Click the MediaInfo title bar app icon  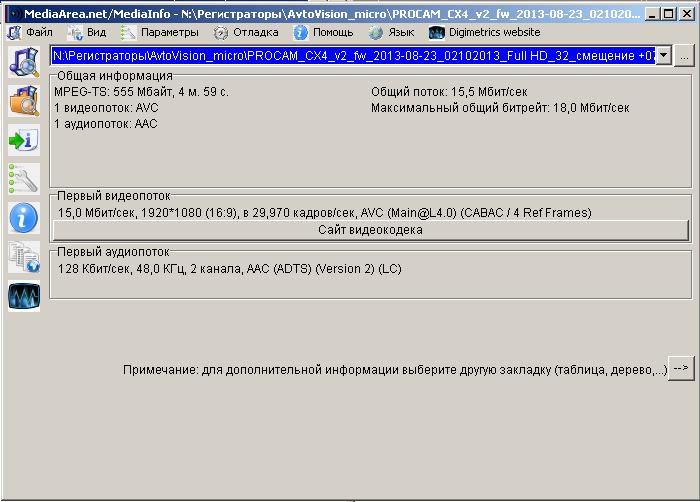(x=11, y=14)
